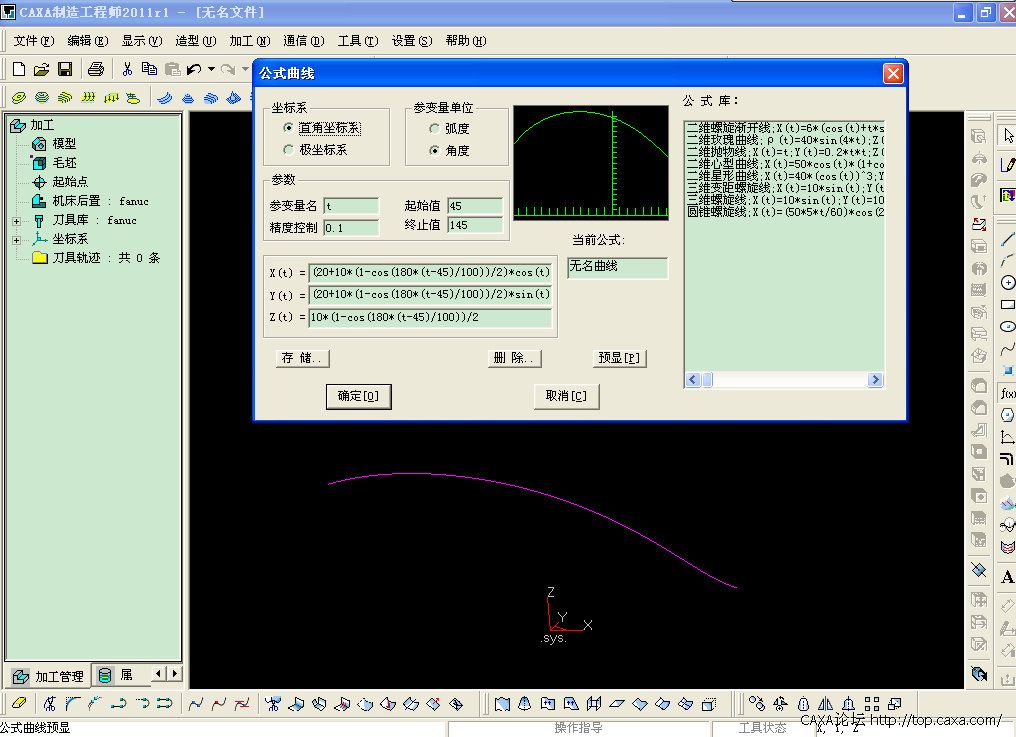The image size is (1016, 737).
Task: Click the Undo arrow icon
Action: pyautogui.click(x=194, y=69)
